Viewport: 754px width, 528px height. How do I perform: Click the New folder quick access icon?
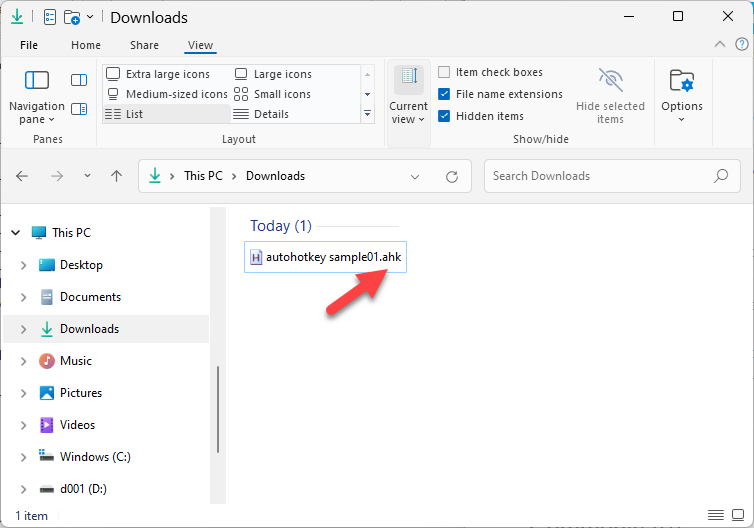pos(72,17)
